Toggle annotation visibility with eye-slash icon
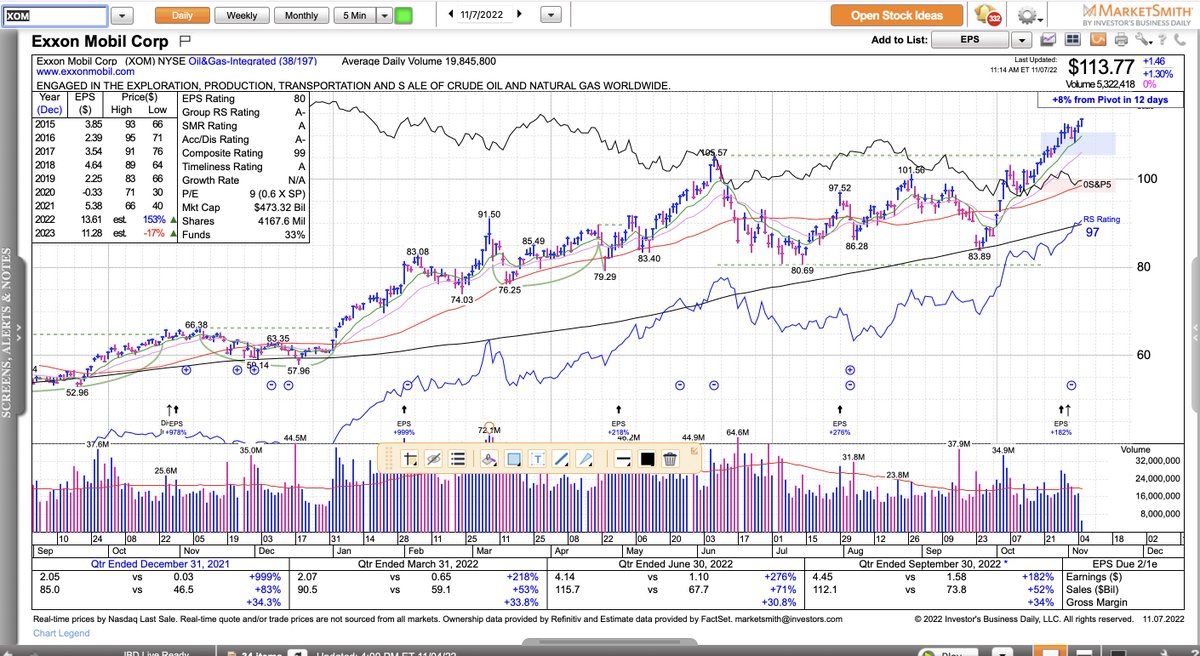This screenshot has width=1200, height=656. (x=432, y=459)
